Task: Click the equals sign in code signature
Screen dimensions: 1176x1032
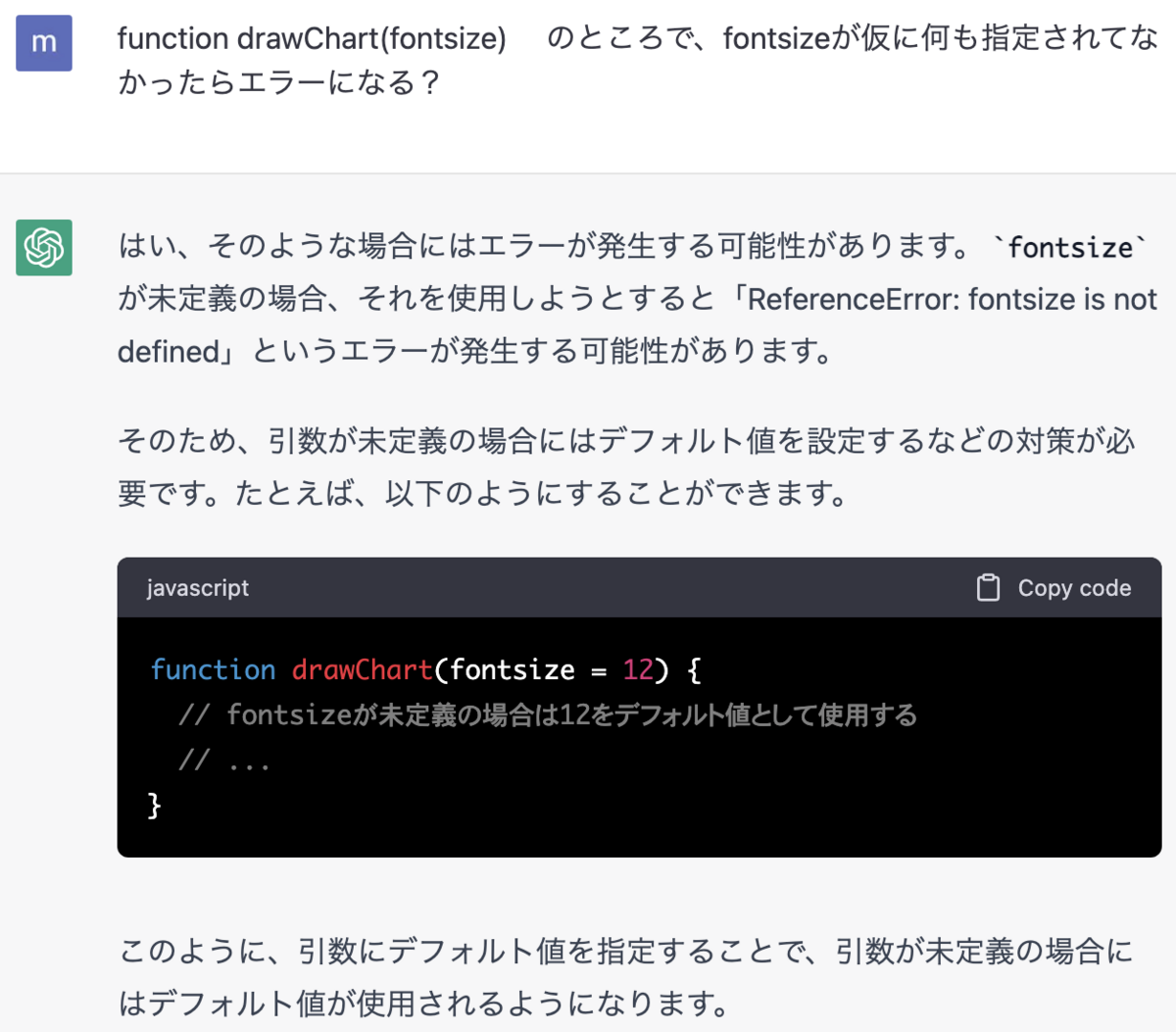Action: tap(599, 670)
